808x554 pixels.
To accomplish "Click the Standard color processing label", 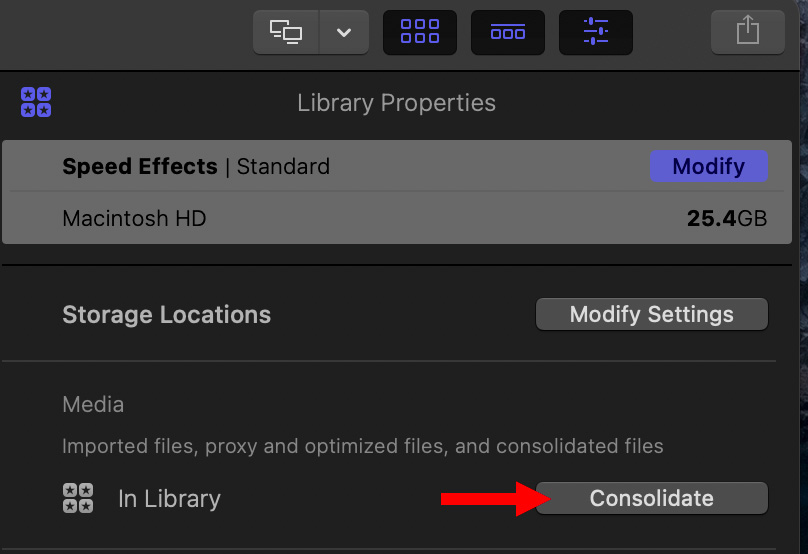I will [x=283, y=166].
